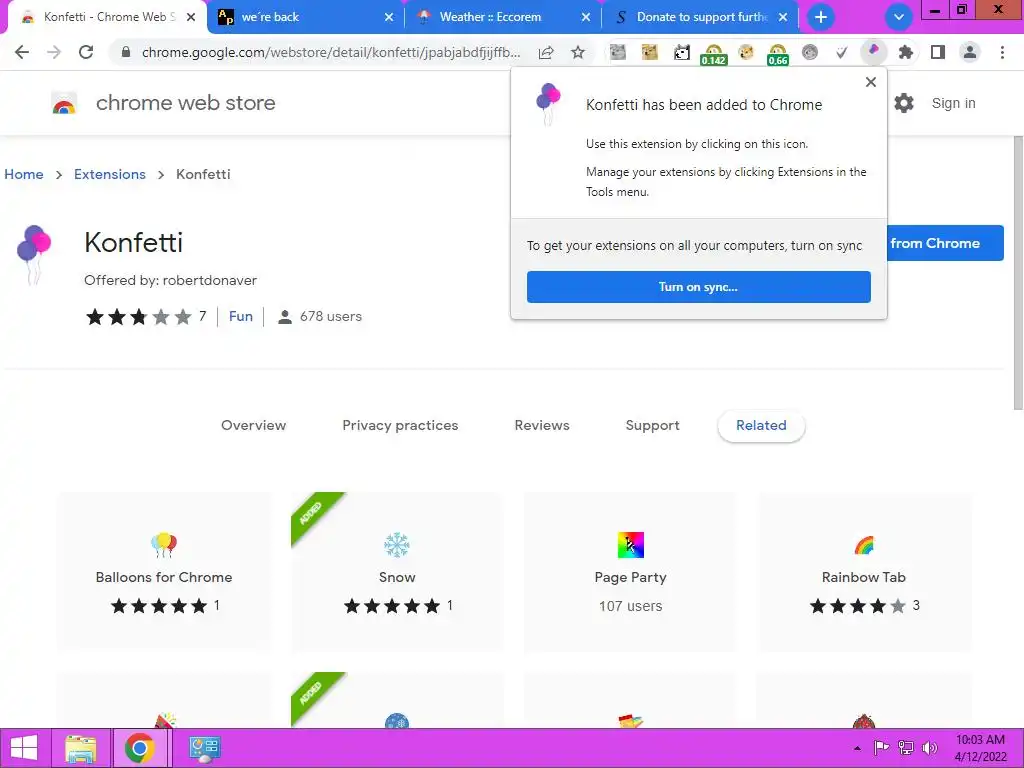Show hidden system tray icons
This screenshot has height=768, width=1024.
[x=857, y=748]
